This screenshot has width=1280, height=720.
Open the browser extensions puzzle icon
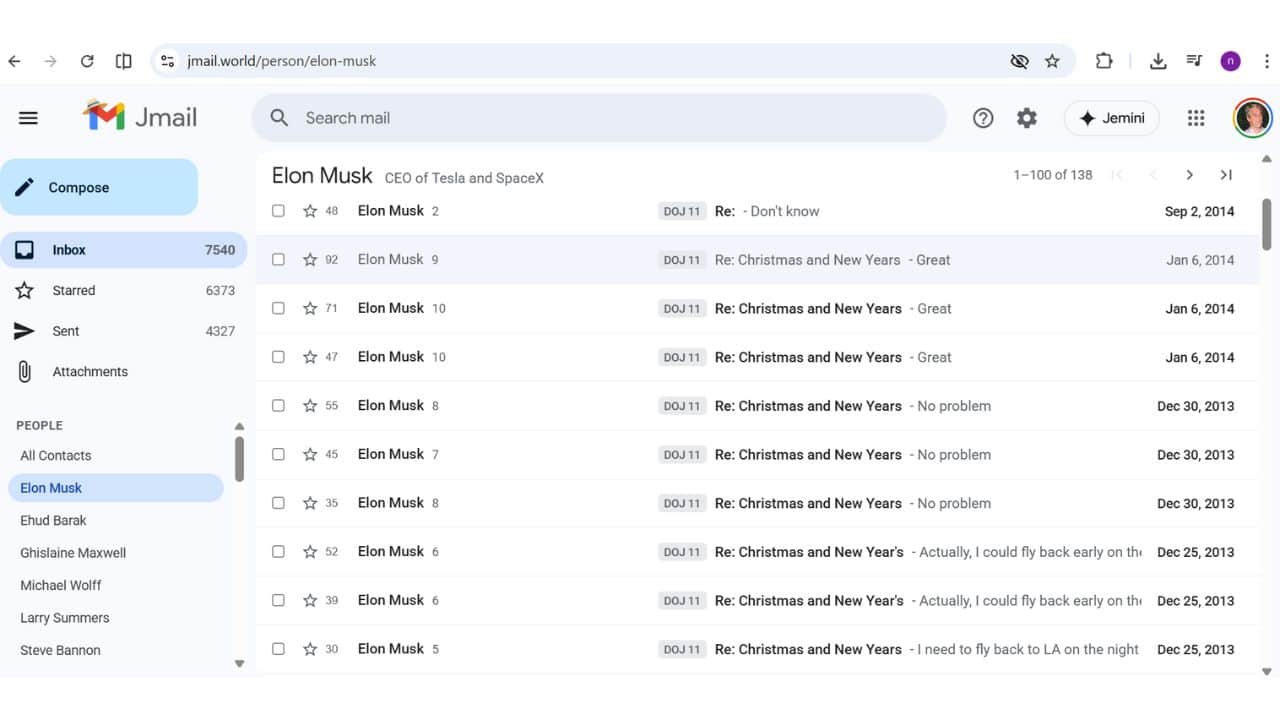tap(1104, 61)
